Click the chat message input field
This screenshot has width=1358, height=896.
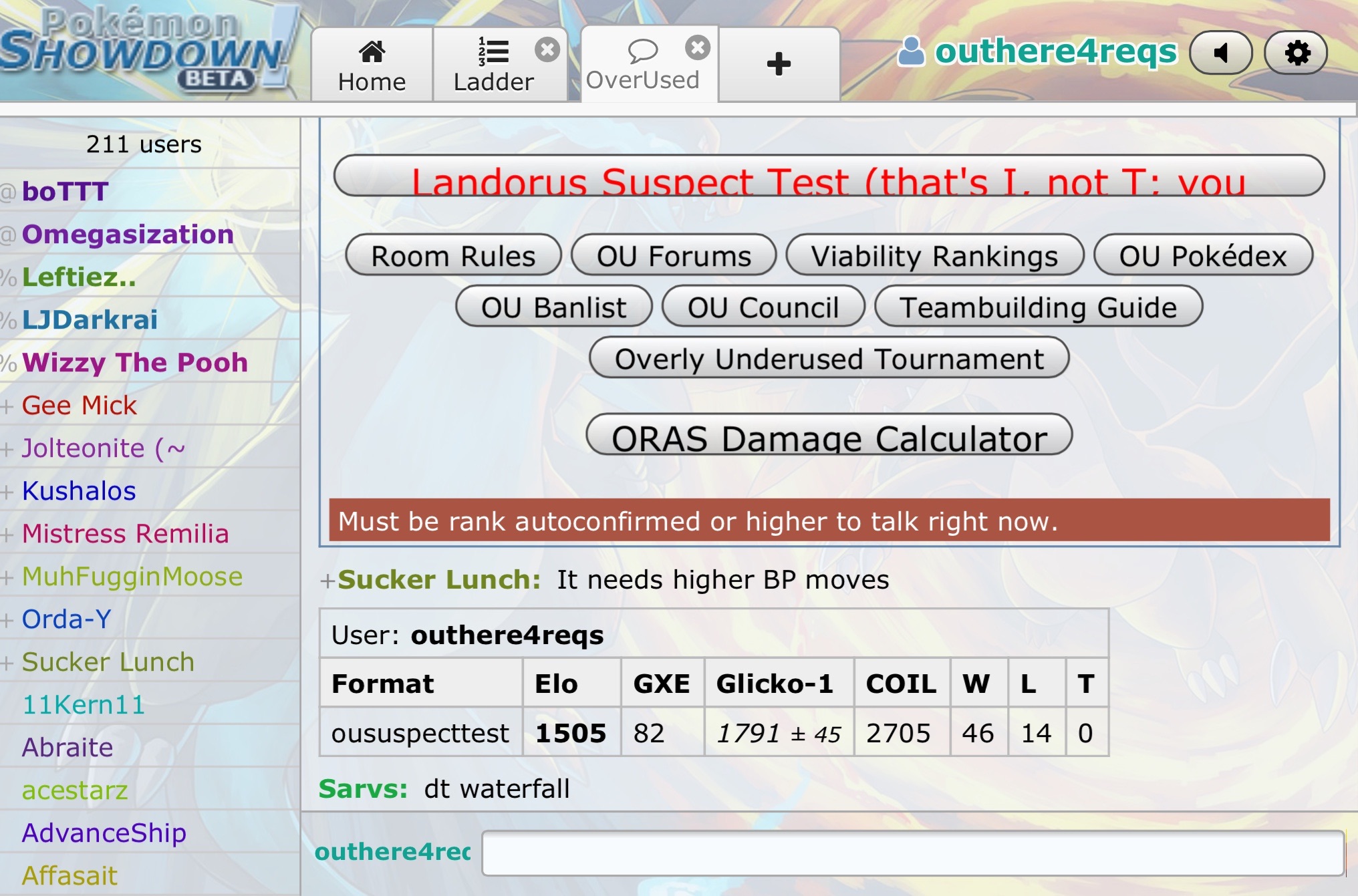pos(913,853)
